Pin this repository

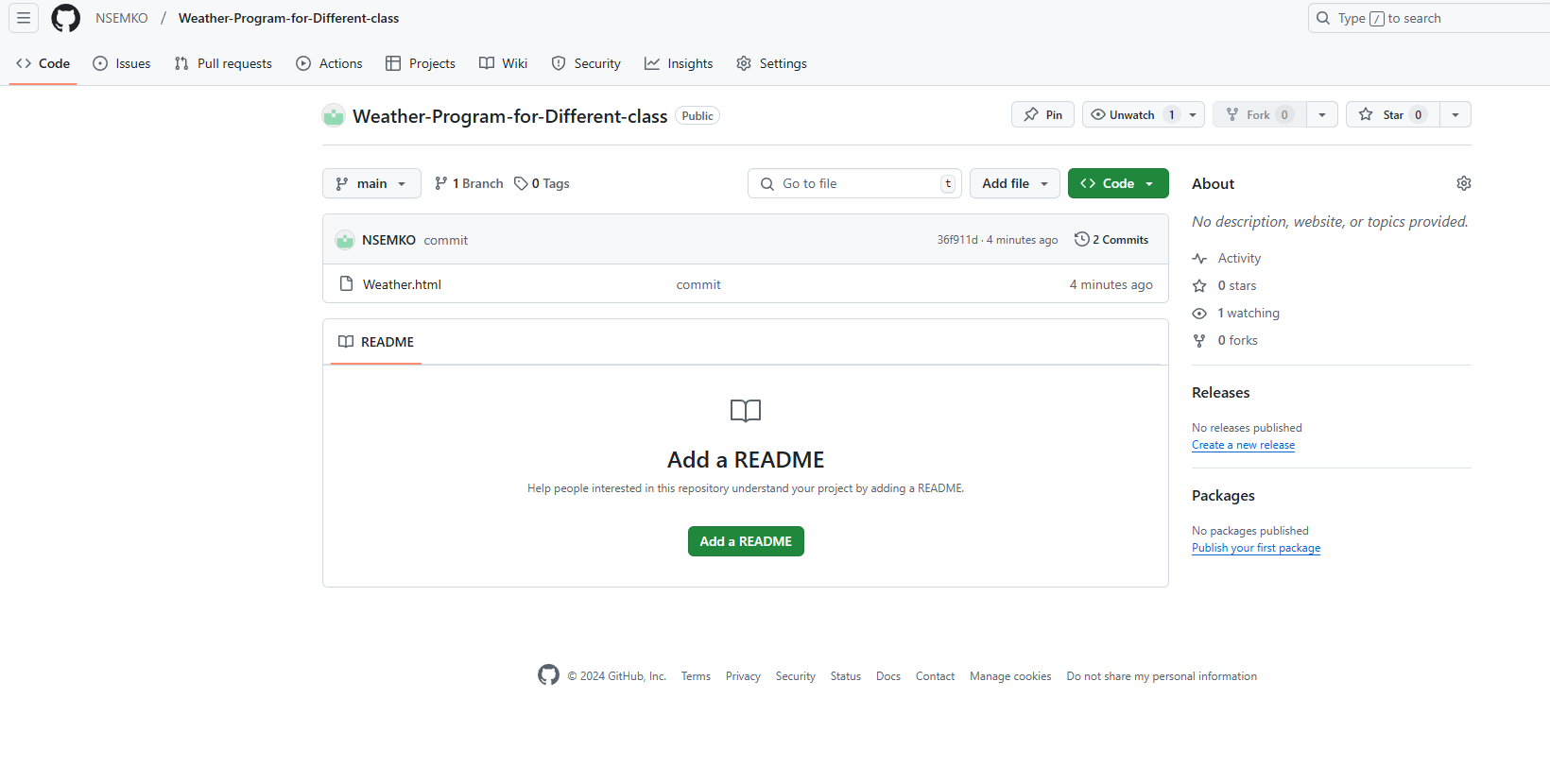1042,114
